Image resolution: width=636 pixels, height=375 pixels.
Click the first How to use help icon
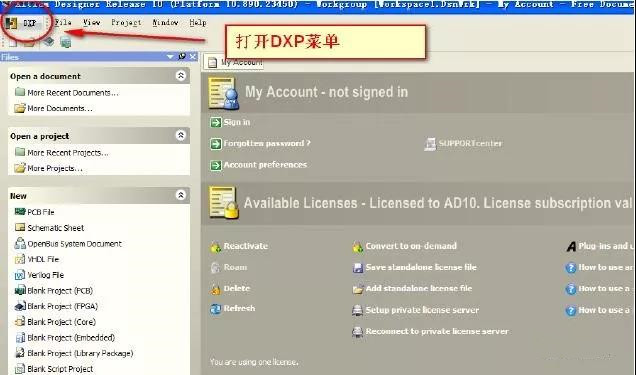[571, 268]
